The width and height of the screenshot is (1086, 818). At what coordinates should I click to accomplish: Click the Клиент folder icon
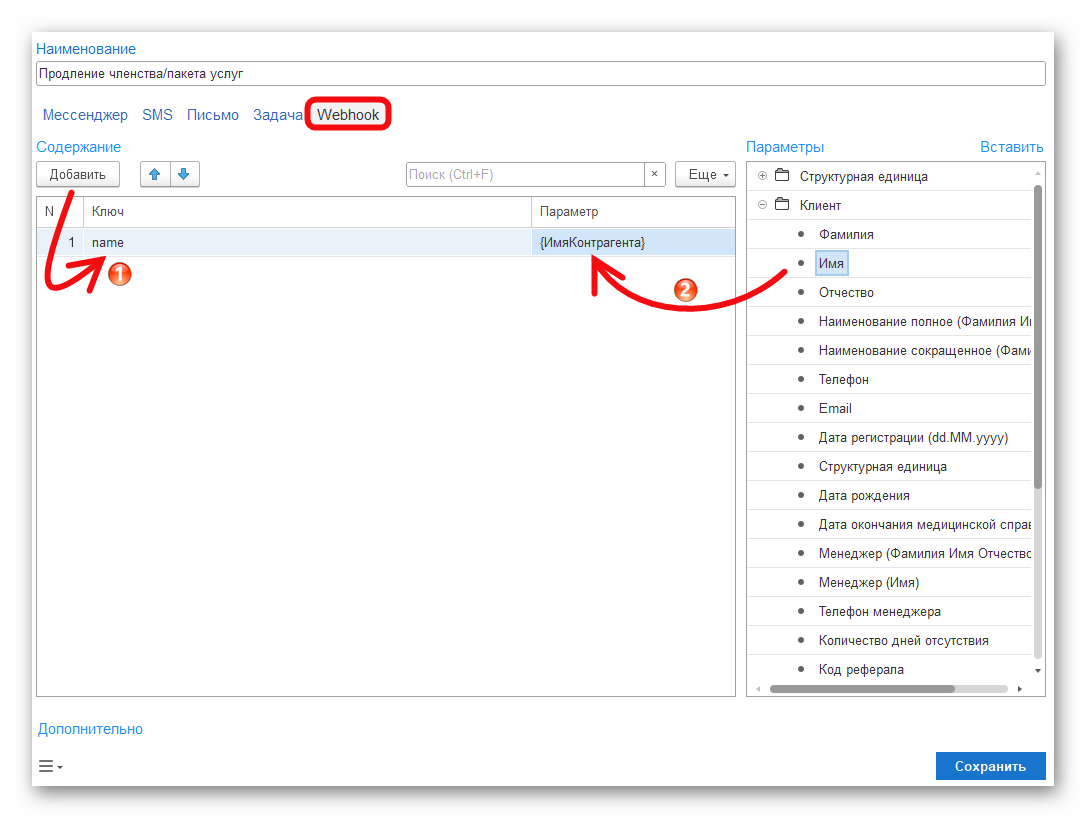click(x=782, y=205)
